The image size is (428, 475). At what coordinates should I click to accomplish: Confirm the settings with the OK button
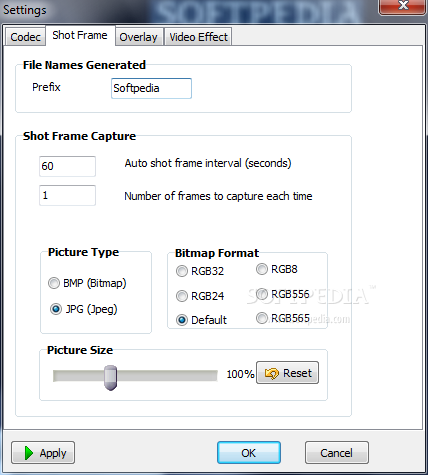pos(249,453)
